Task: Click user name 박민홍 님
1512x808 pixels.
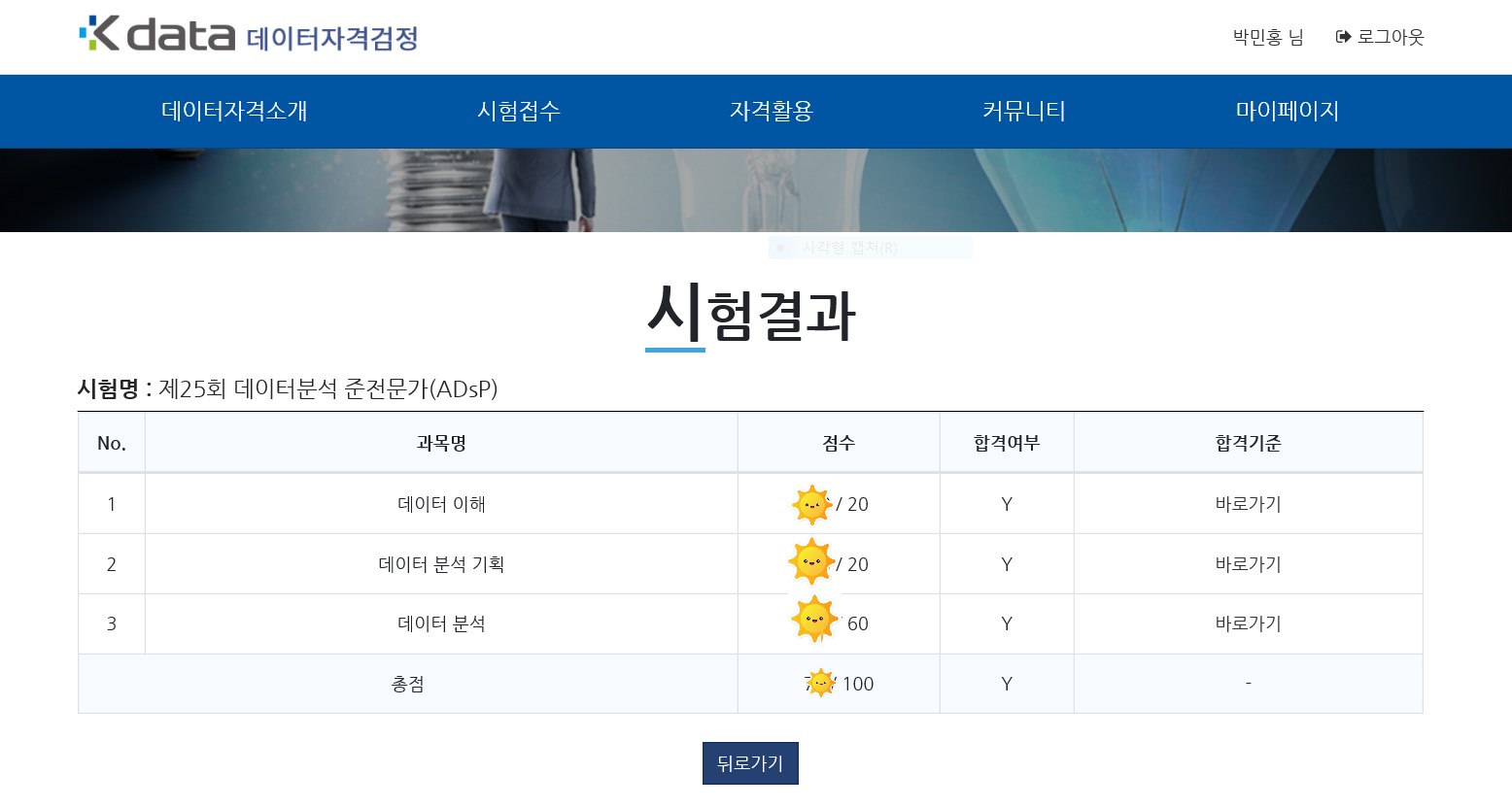Action: tap(1268, 37)
